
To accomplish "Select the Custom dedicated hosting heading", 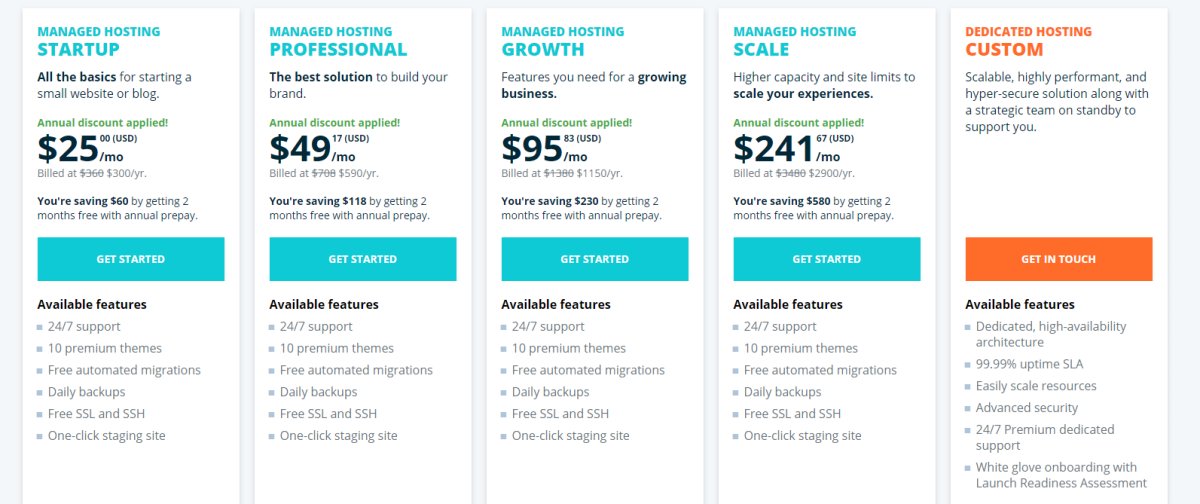I will point(1004,49).
